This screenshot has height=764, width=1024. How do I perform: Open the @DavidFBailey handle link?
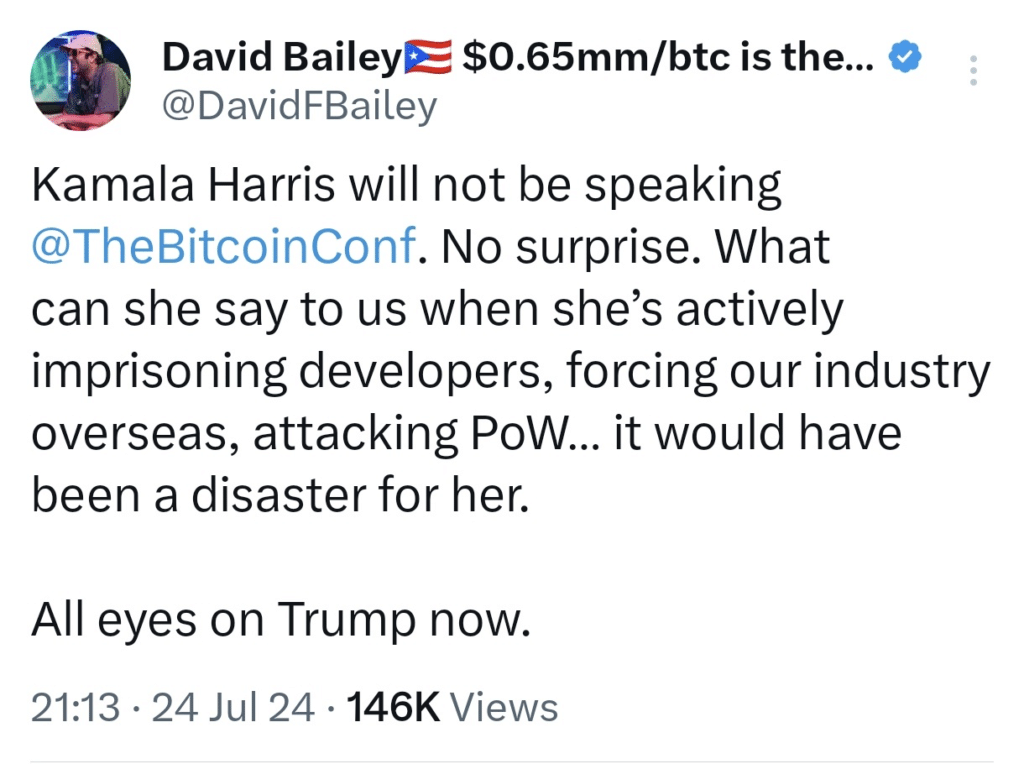[299, 104]
